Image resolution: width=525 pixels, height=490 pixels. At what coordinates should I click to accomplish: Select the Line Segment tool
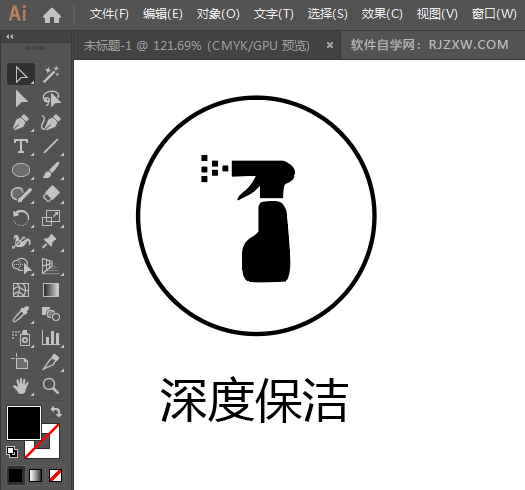(51, 146)
